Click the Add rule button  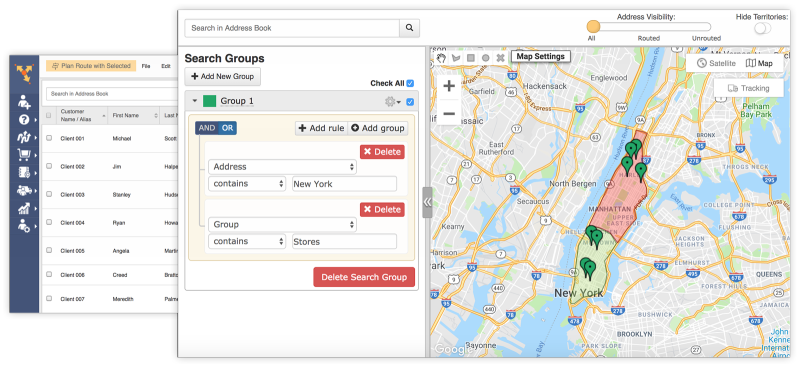pyautogui.click(x=321, y=128)
